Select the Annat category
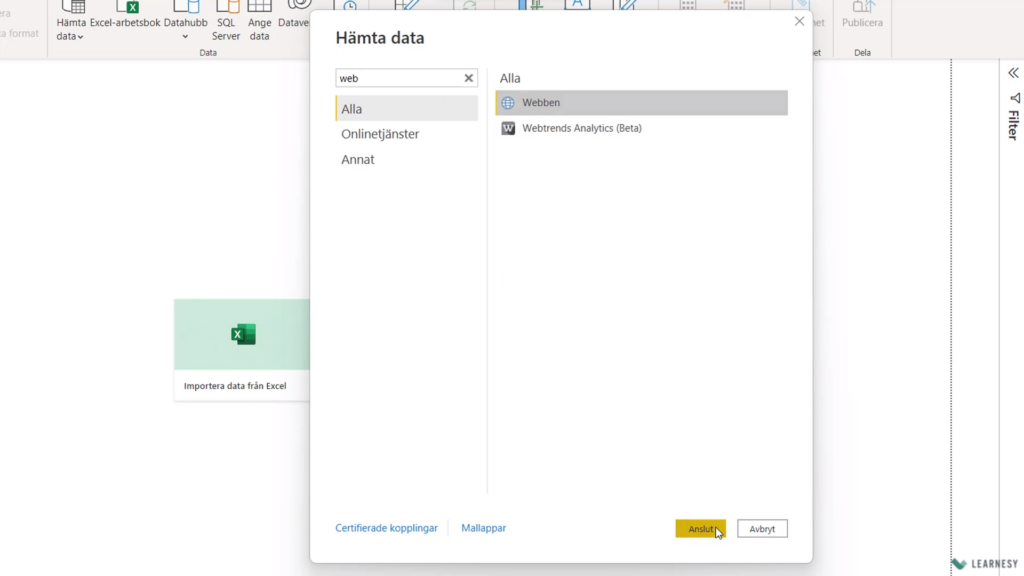The height and width of the screenshot is (576, 1024). click(358, 160)
